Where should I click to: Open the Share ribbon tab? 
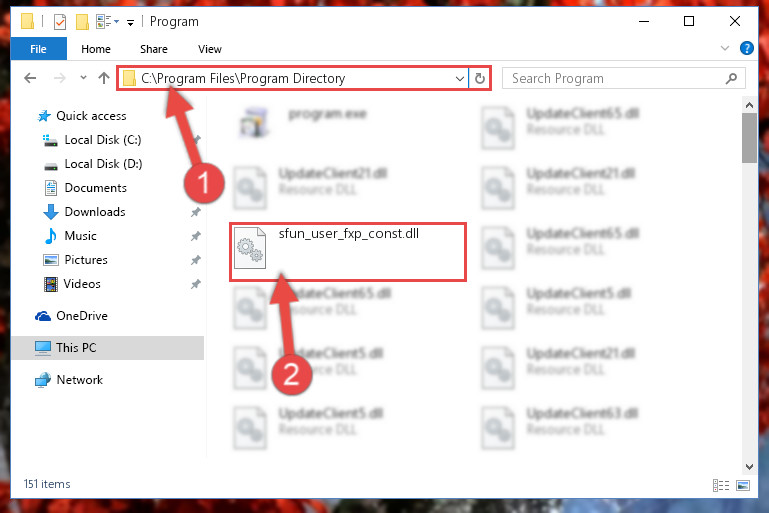[154, 49]
